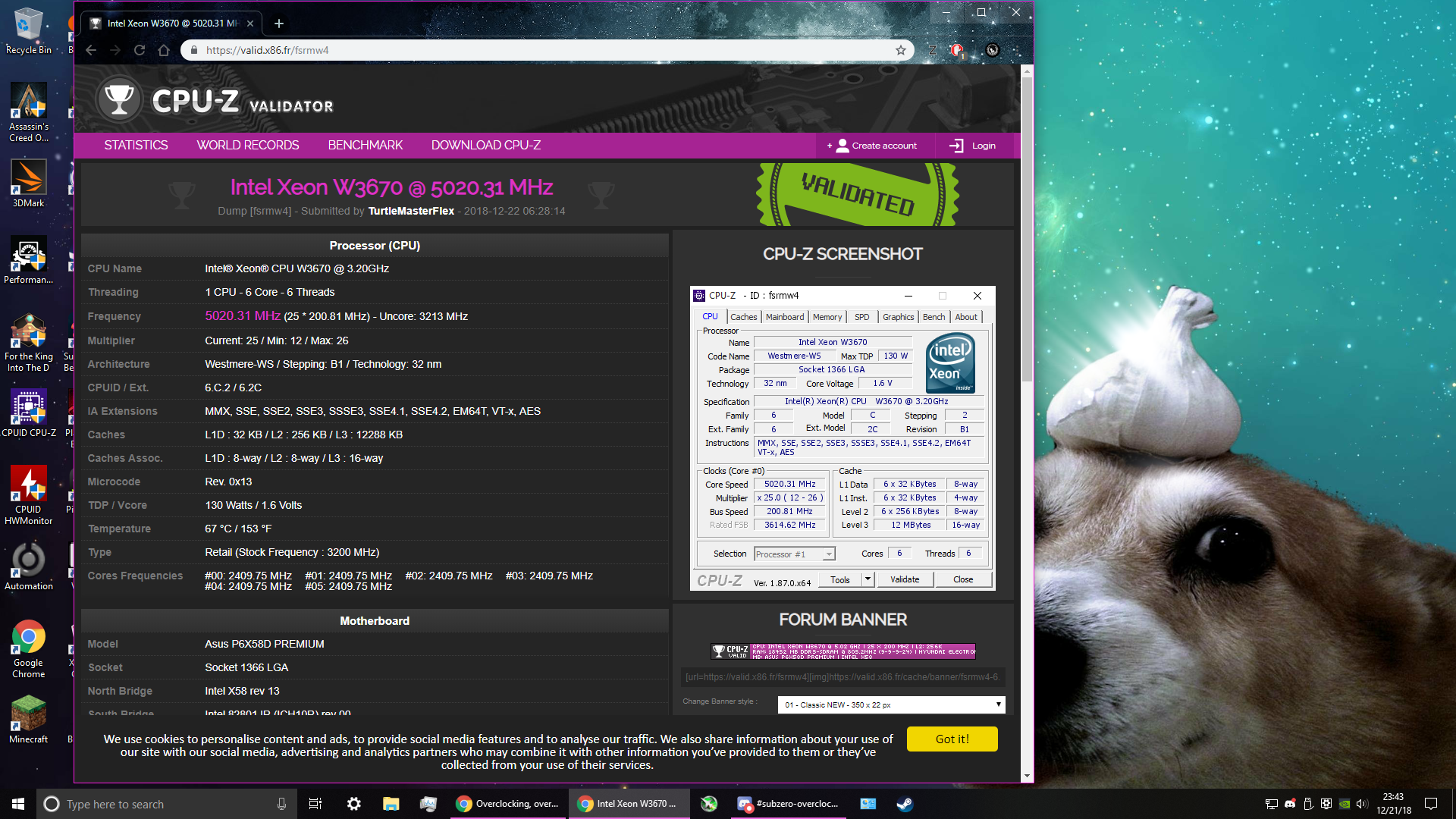Click the temperature value '67 °C / 153 °F'
1456x819 pixels.
[238, 529]
